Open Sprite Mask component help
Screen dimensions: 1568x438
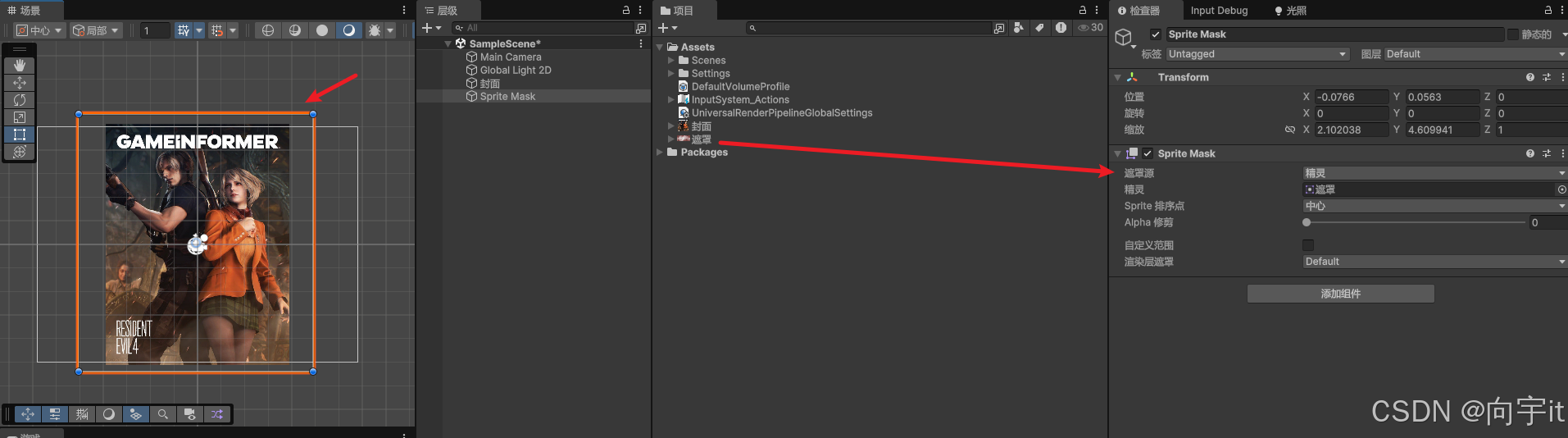pos(1530,153)
